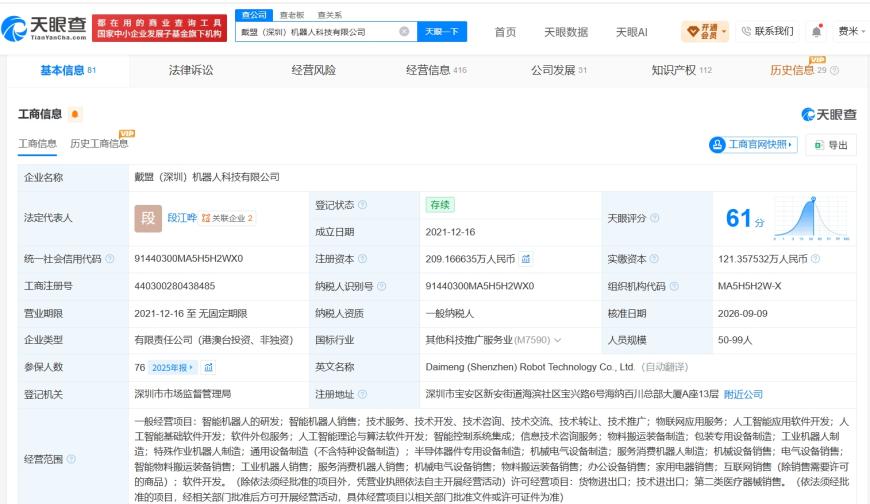Click the orange badge next to 工商信息 heading
Viewport: 870px width, 504px height.
75,114
